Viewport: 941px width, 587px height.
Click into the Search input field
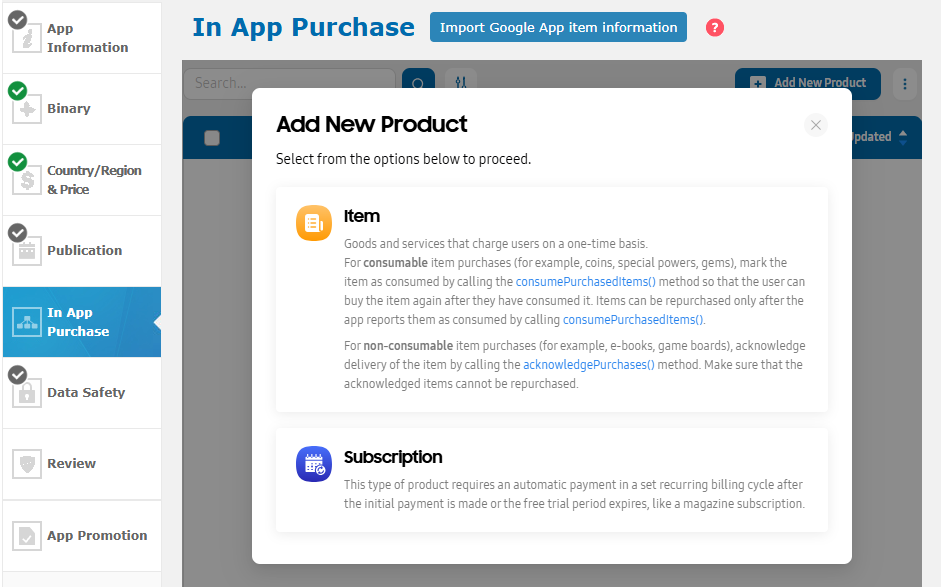pos(289,83)
